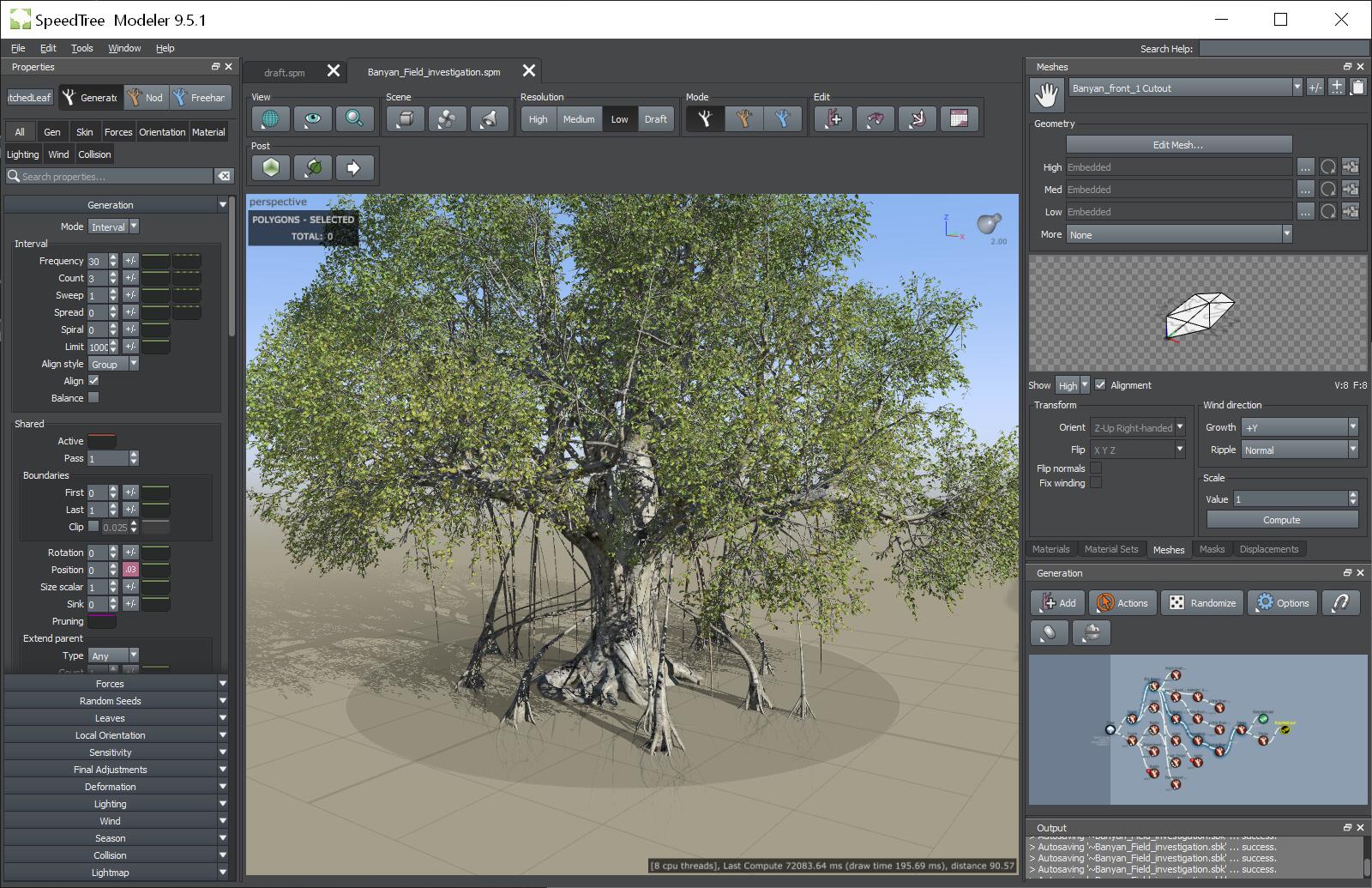Click the Position variance curve swatch

click(155, 570)
